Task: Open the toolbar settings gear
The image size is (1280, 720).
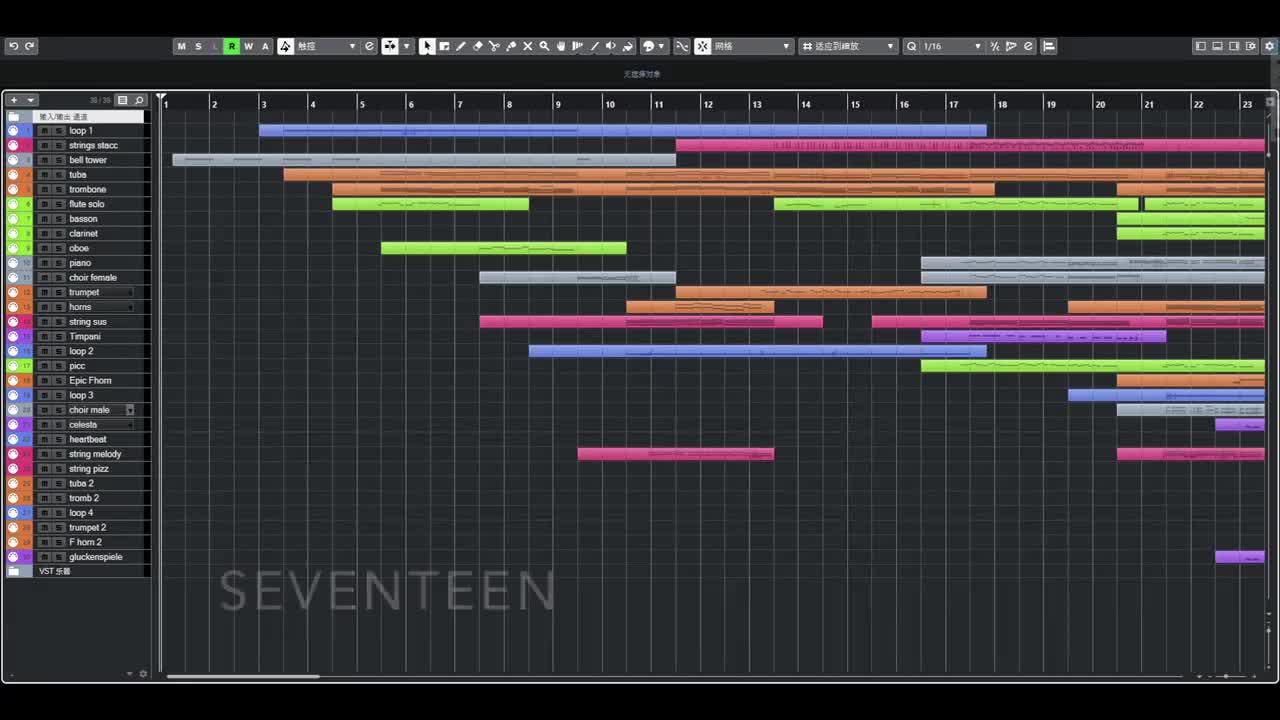Action: point(1269,46)
